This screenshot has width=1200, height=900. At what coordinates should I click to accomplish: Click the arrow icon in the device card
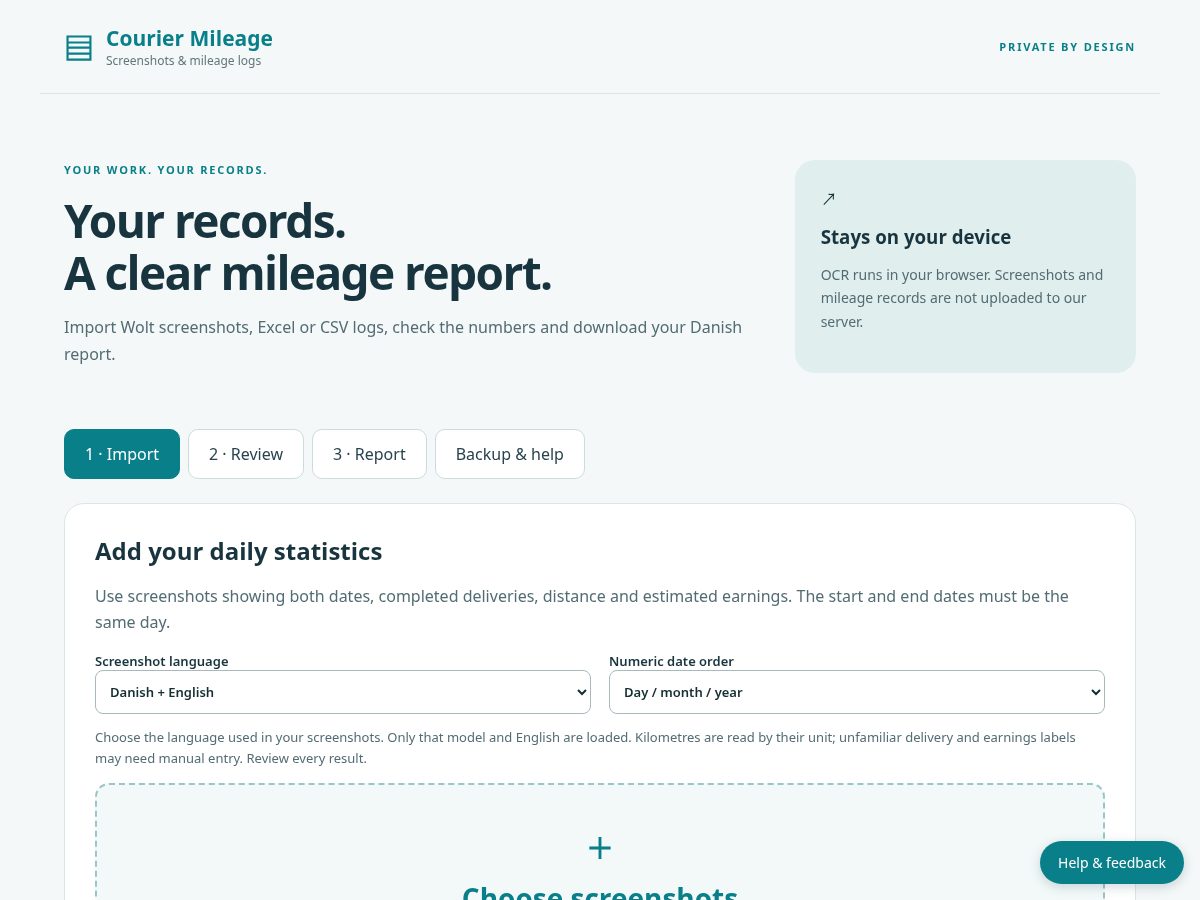click(828, 199)
